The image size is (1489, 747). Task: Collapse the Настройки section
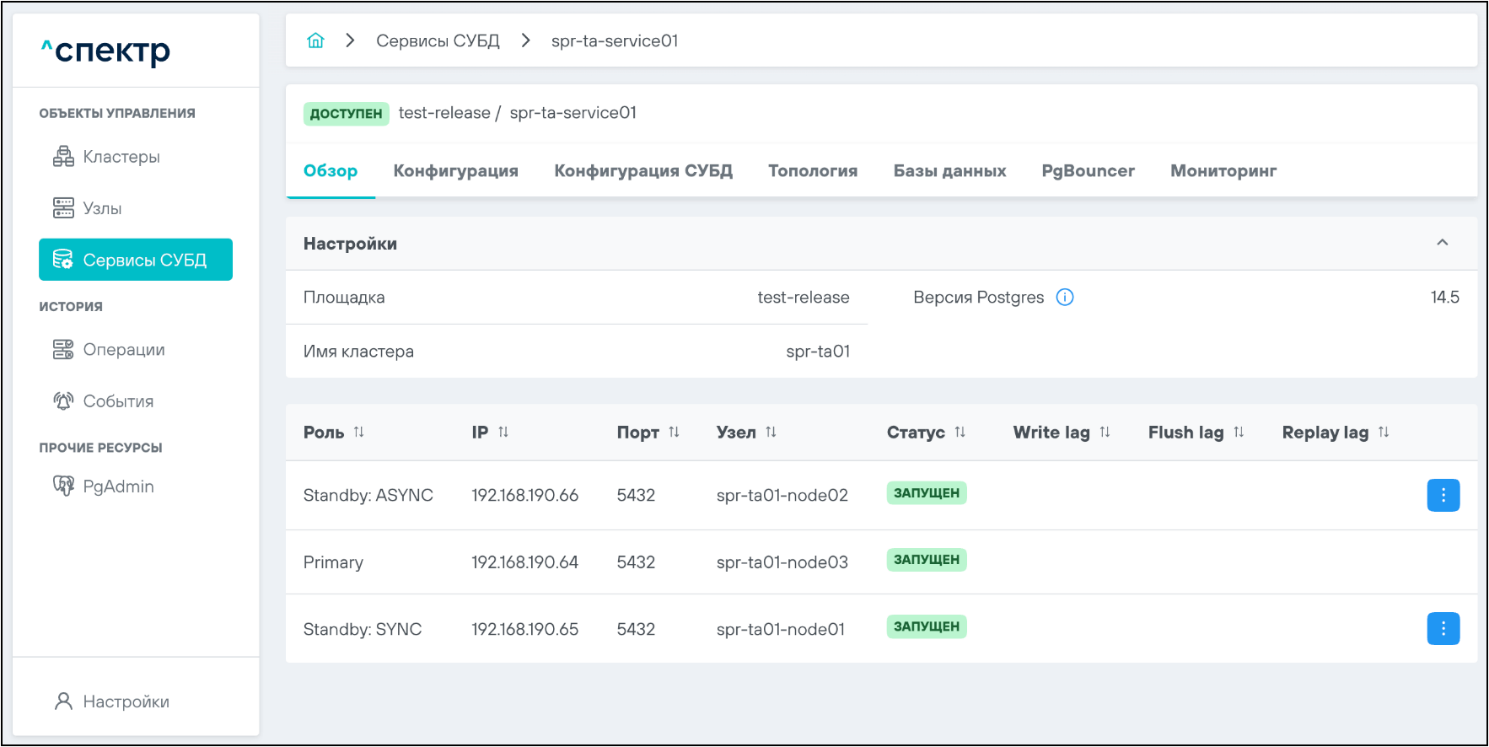coord(1442,243)
